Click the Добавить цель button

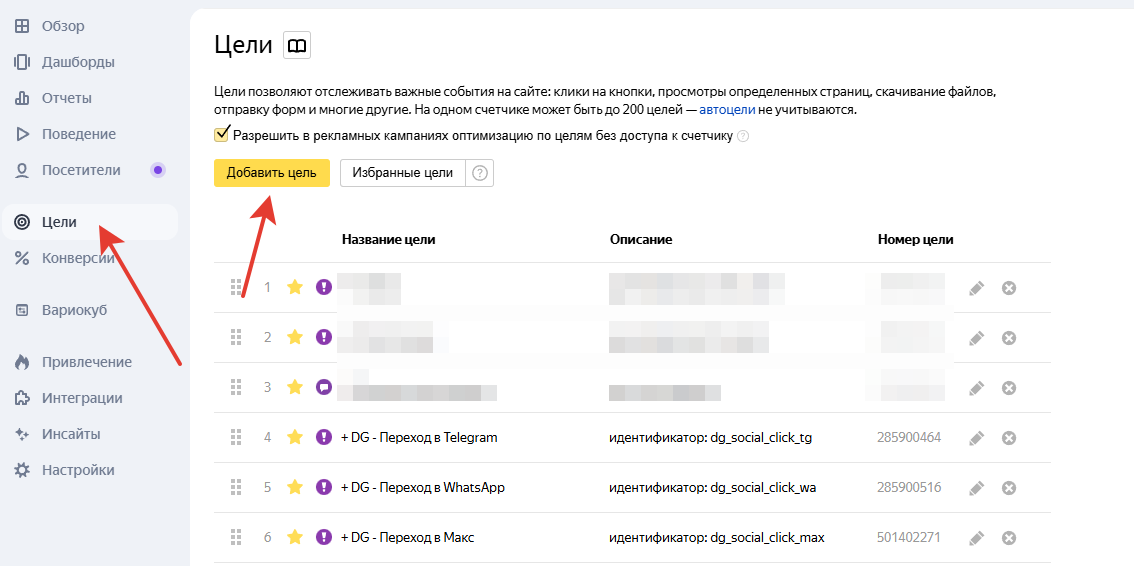click(x=271, y=173)
